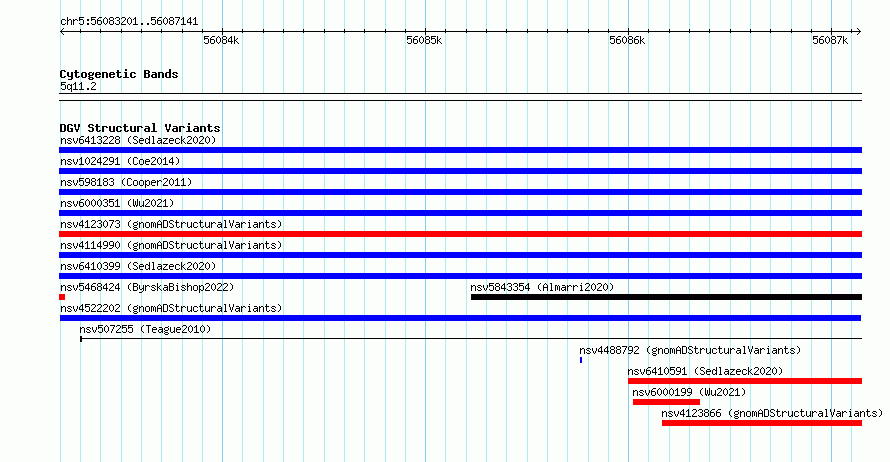Click the 56087k ruler tick label
The height and width of the screenshot is (462, 890).
830,40
